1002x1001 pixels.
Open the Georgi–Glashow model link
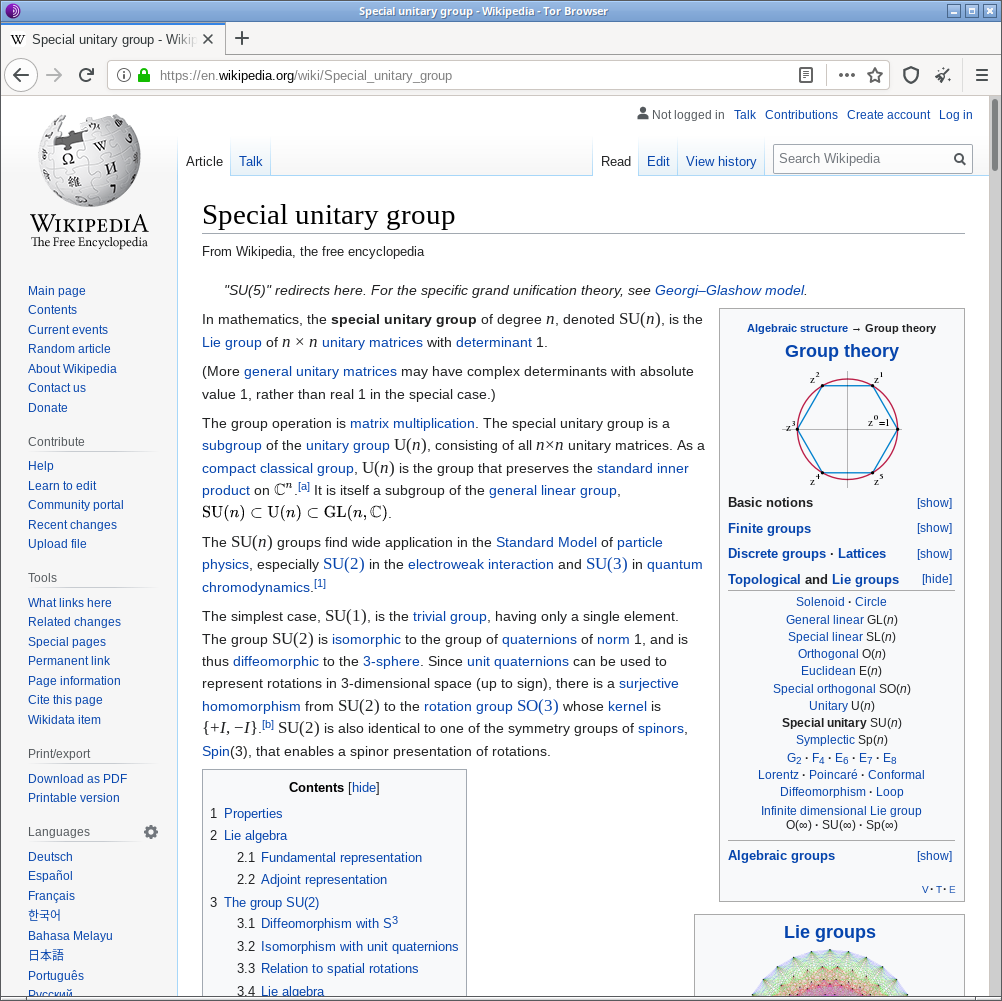[x=729, y=291]
